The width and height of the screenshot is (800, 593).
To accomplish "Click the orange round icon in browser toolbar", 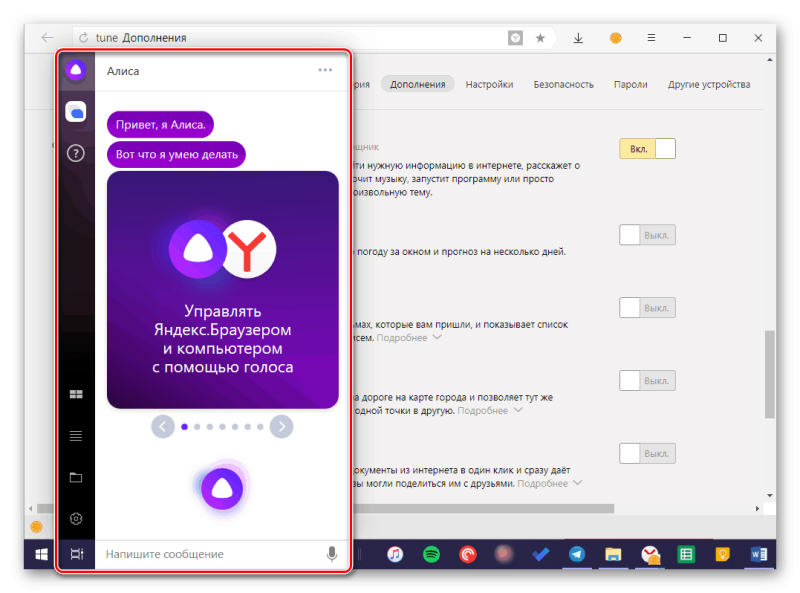I will (x=616, y=38).
